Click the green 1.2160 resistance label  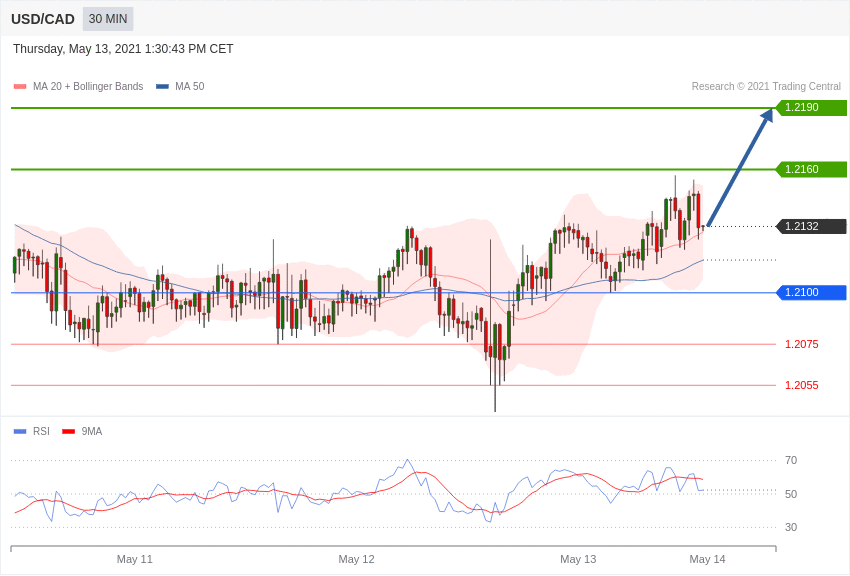811,169
